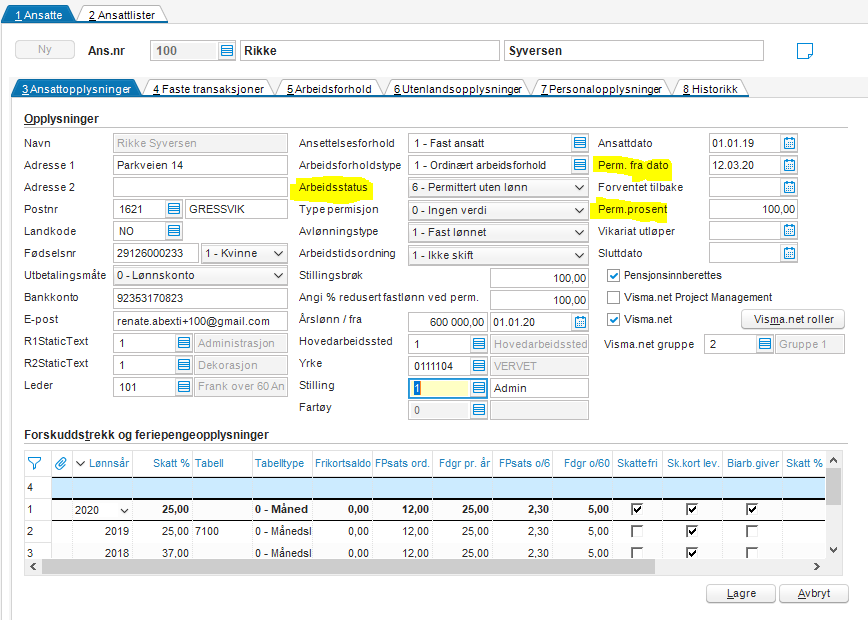This screenshot has height=620, width=868.
Task: Switch to the Arbeidsforhold tab
Action: 329,89
